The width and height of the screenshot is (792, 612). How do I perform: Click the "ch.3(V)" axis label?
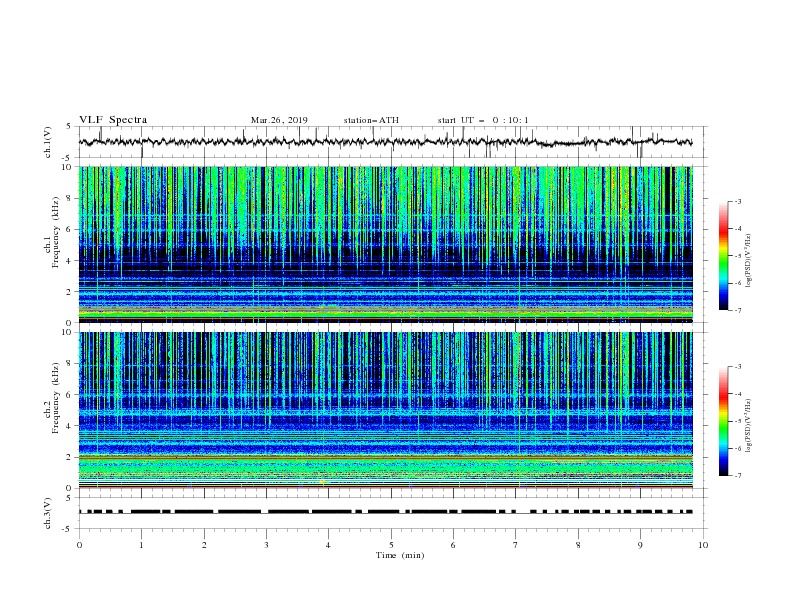48,513
